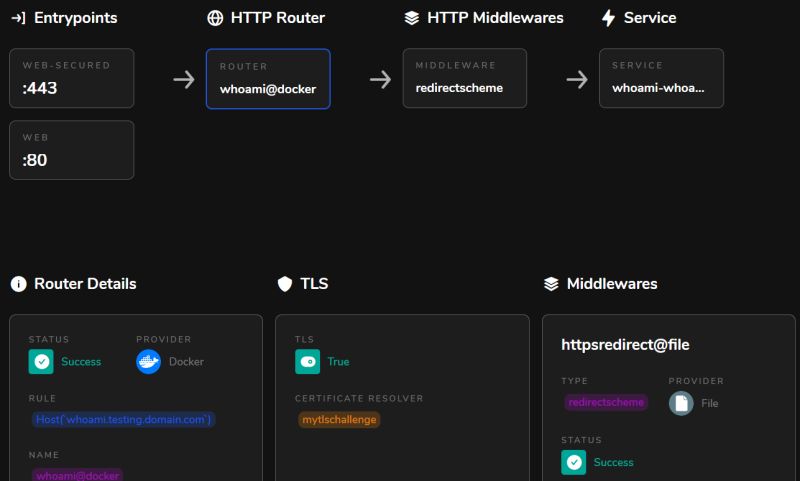Click the Entrypoints heading text
Image resolution: width=800 pixels, height=481 pixels.
pos(76,18)
